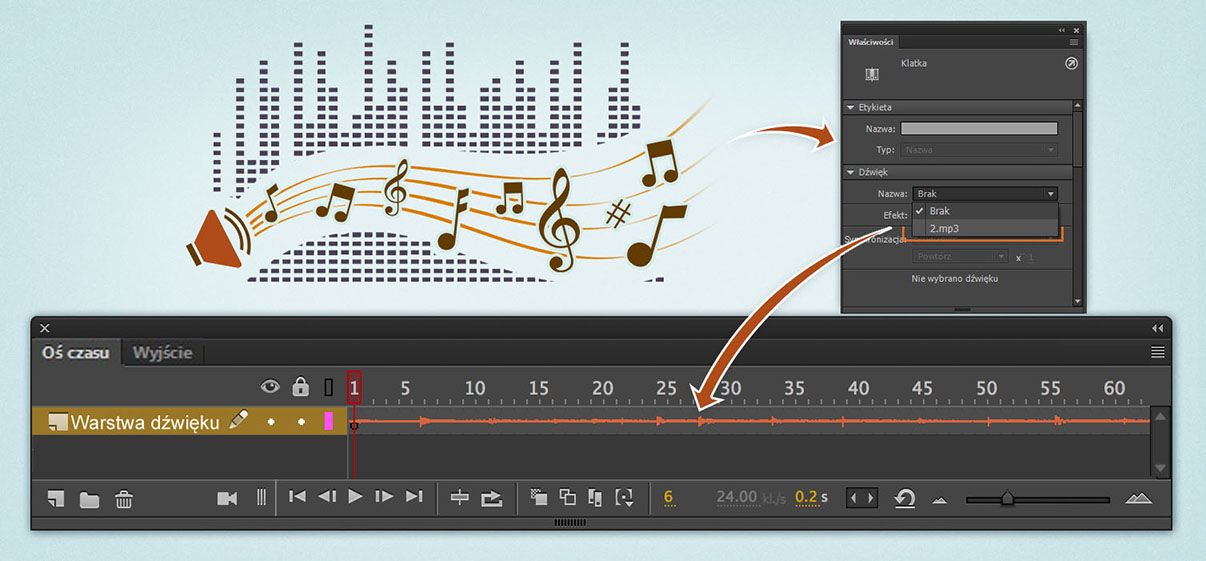
Task: Switch to the Oś czasu tab
Action: pyautogui.click(x=77, y=352)
